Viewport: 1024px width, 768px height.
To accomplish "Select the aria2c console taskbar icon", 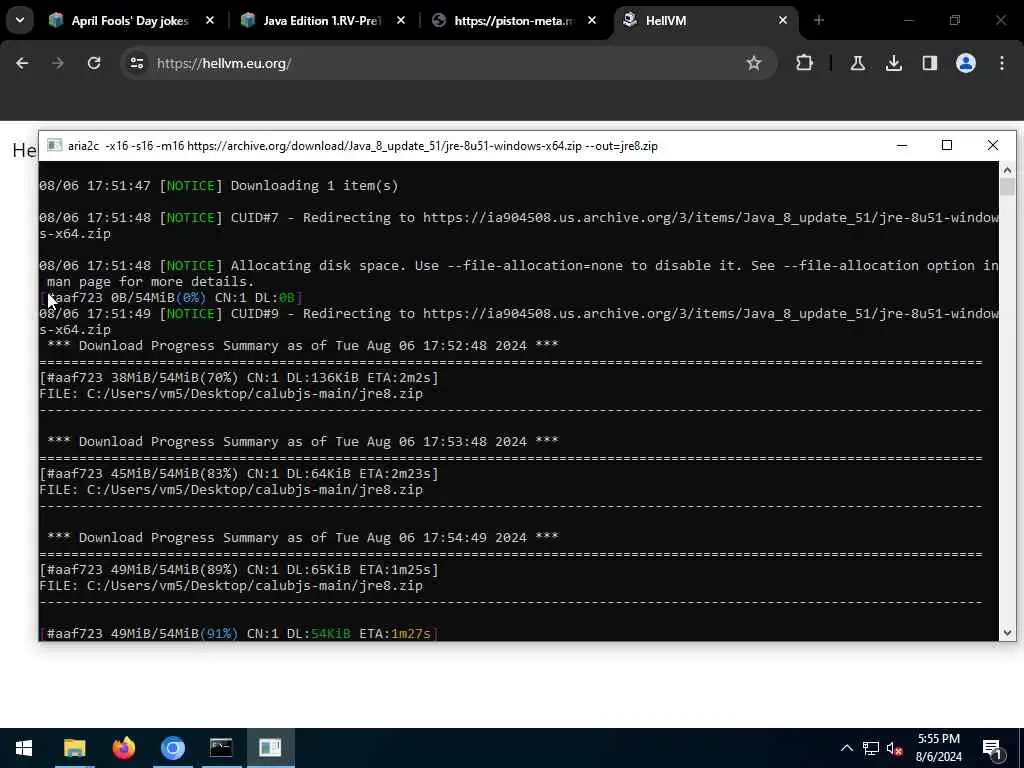I will (270, 748).
